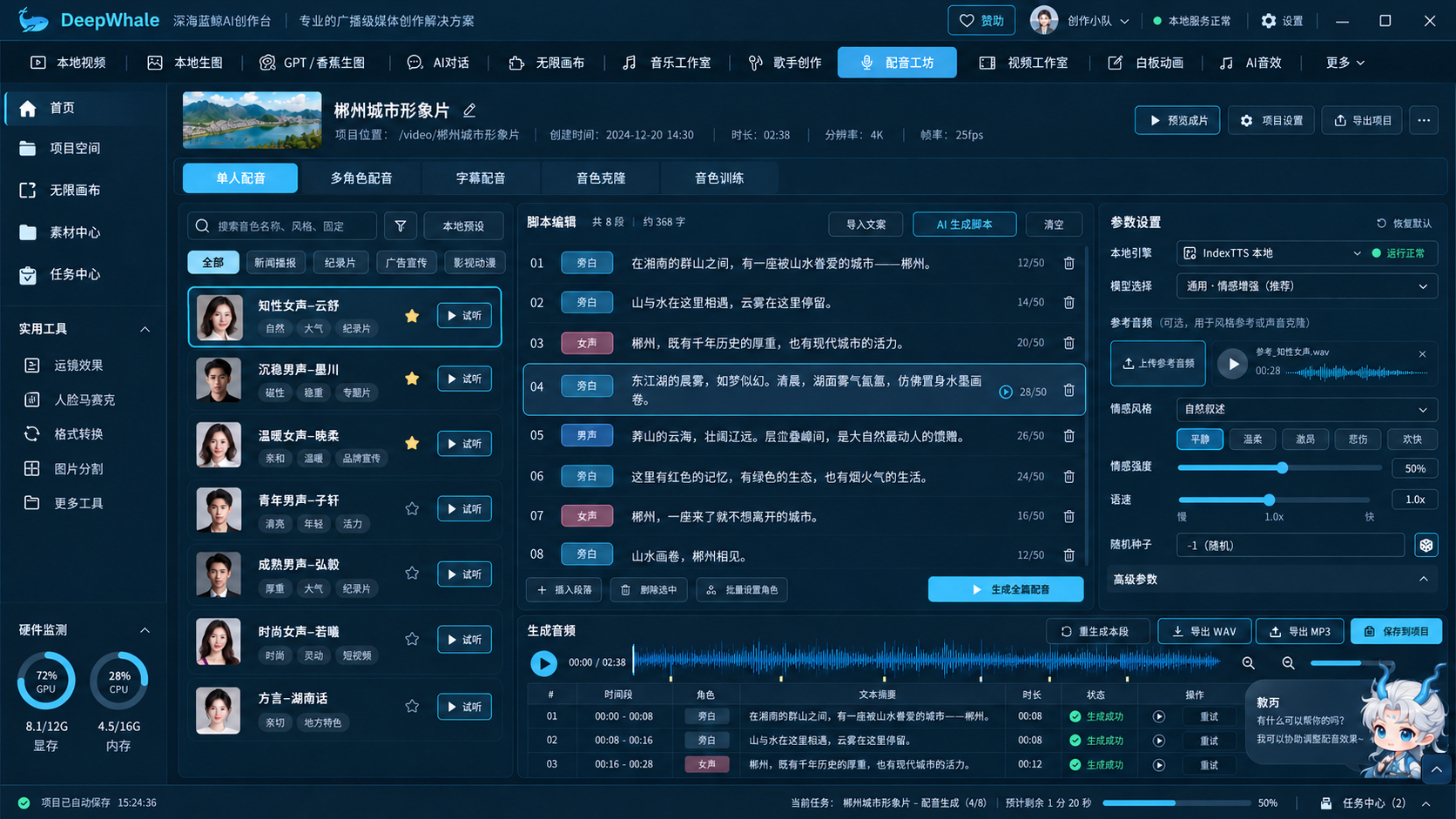The width and height of the screenshot is (1456, 819).
Task: Open the 人脸马赛克 tool
Action: pos(84,399)
